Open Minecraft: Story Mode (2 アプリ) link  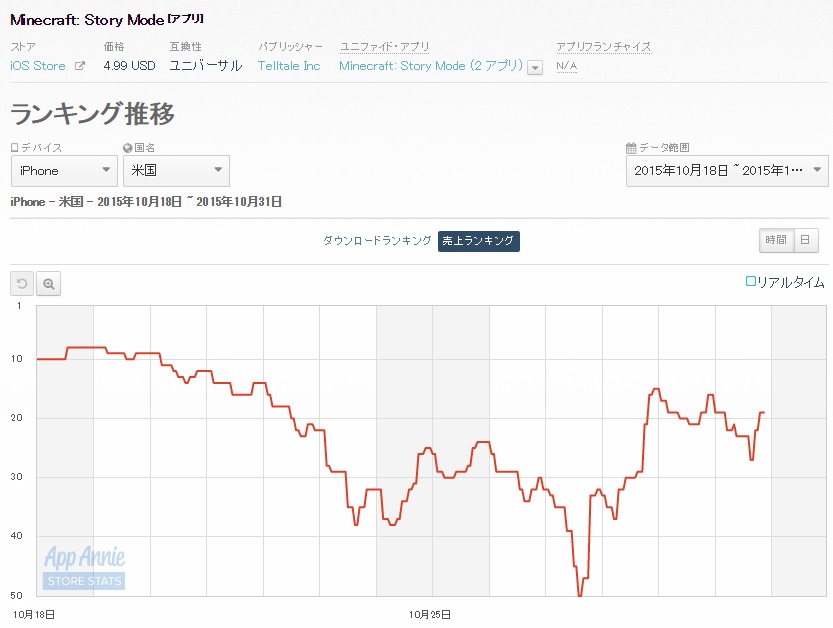[x=431, y=66]
